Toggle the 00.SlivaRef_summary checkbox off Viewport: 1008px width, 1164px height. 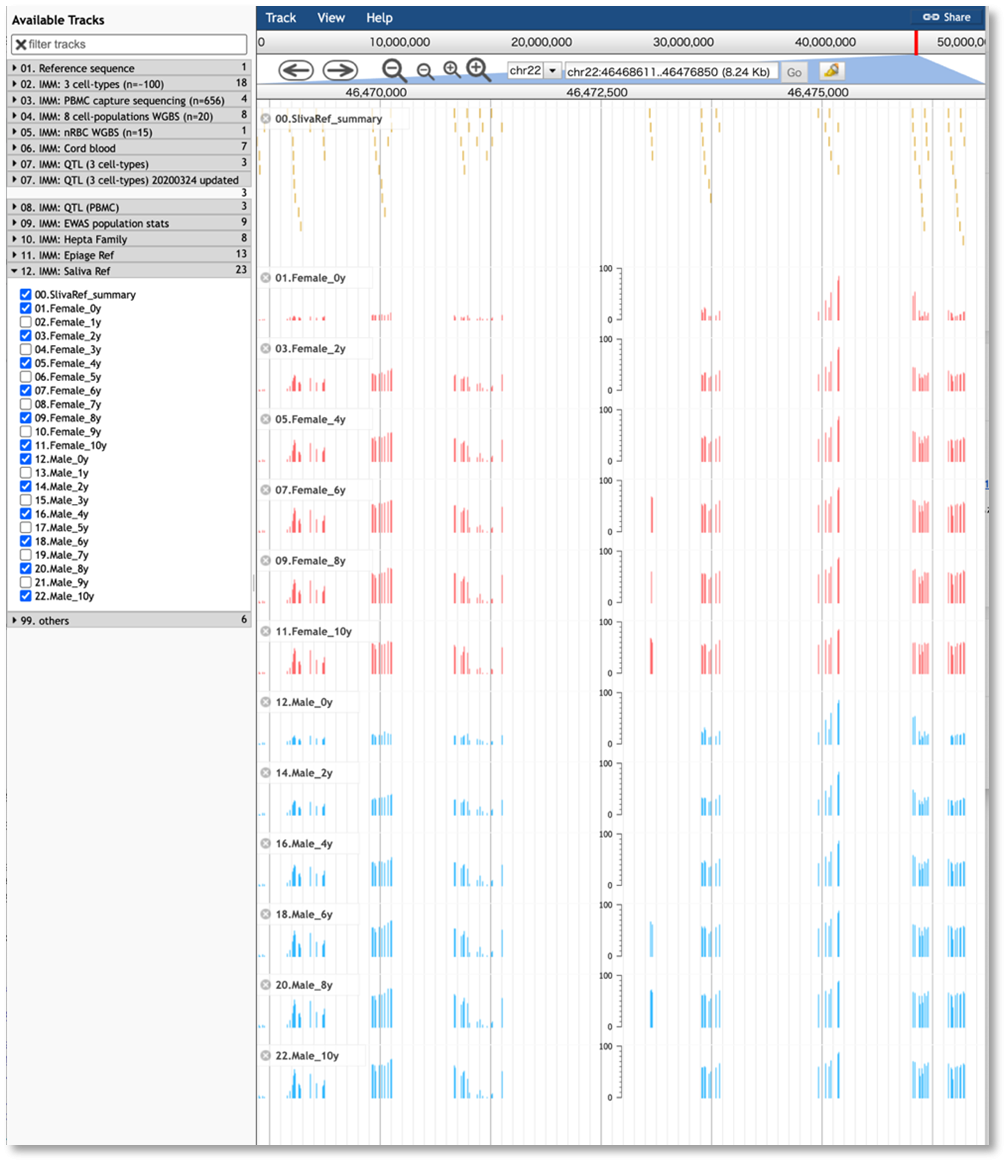point(26,295)
